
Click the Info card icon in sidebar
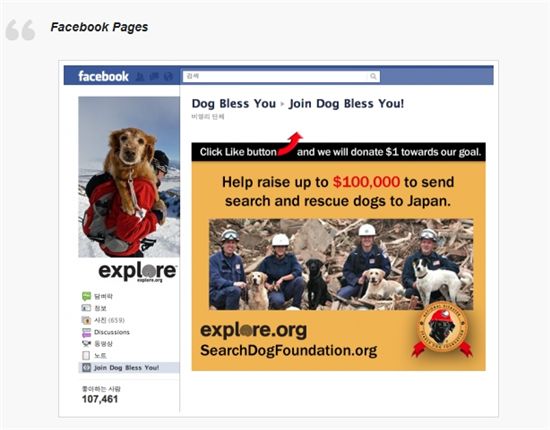[86, 308]
